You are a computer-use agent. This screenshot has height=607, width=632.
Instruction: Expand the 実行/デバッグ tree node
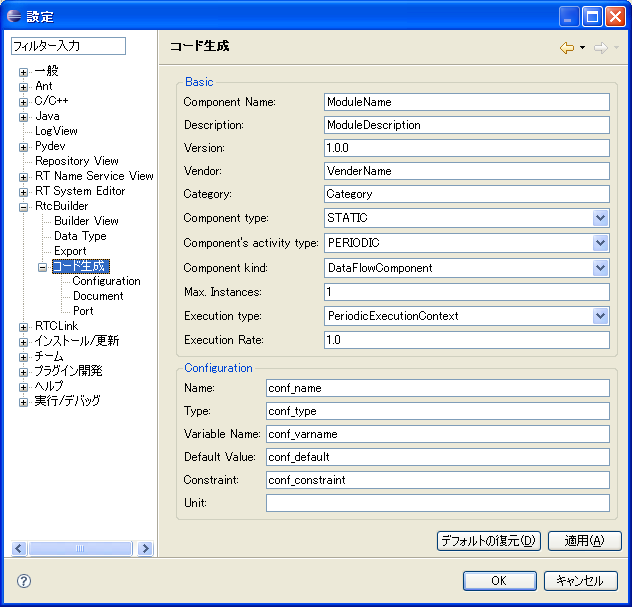[23, 402]
